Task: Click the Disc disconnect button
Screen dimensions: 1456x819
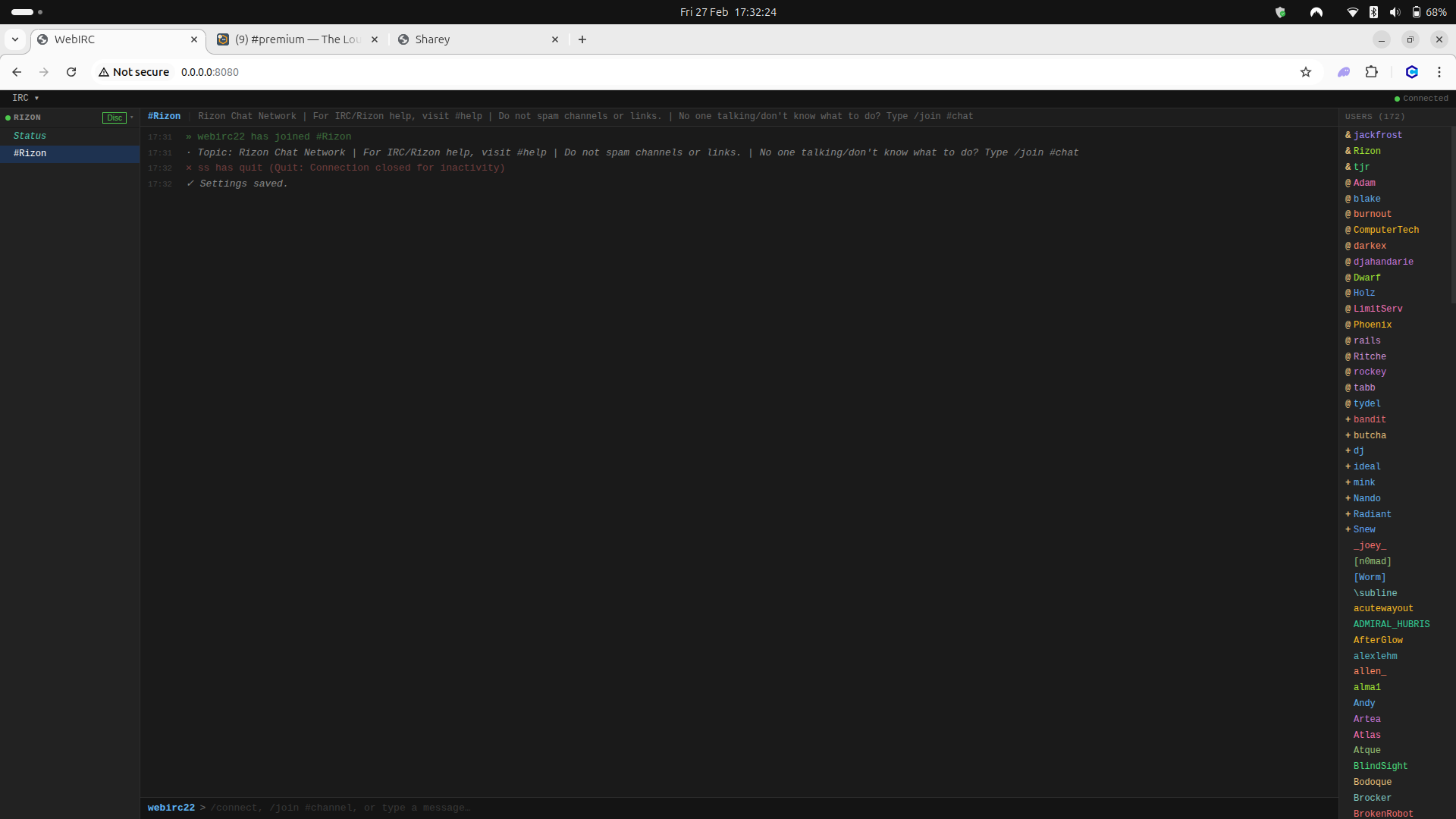Action: coord(114,118)
